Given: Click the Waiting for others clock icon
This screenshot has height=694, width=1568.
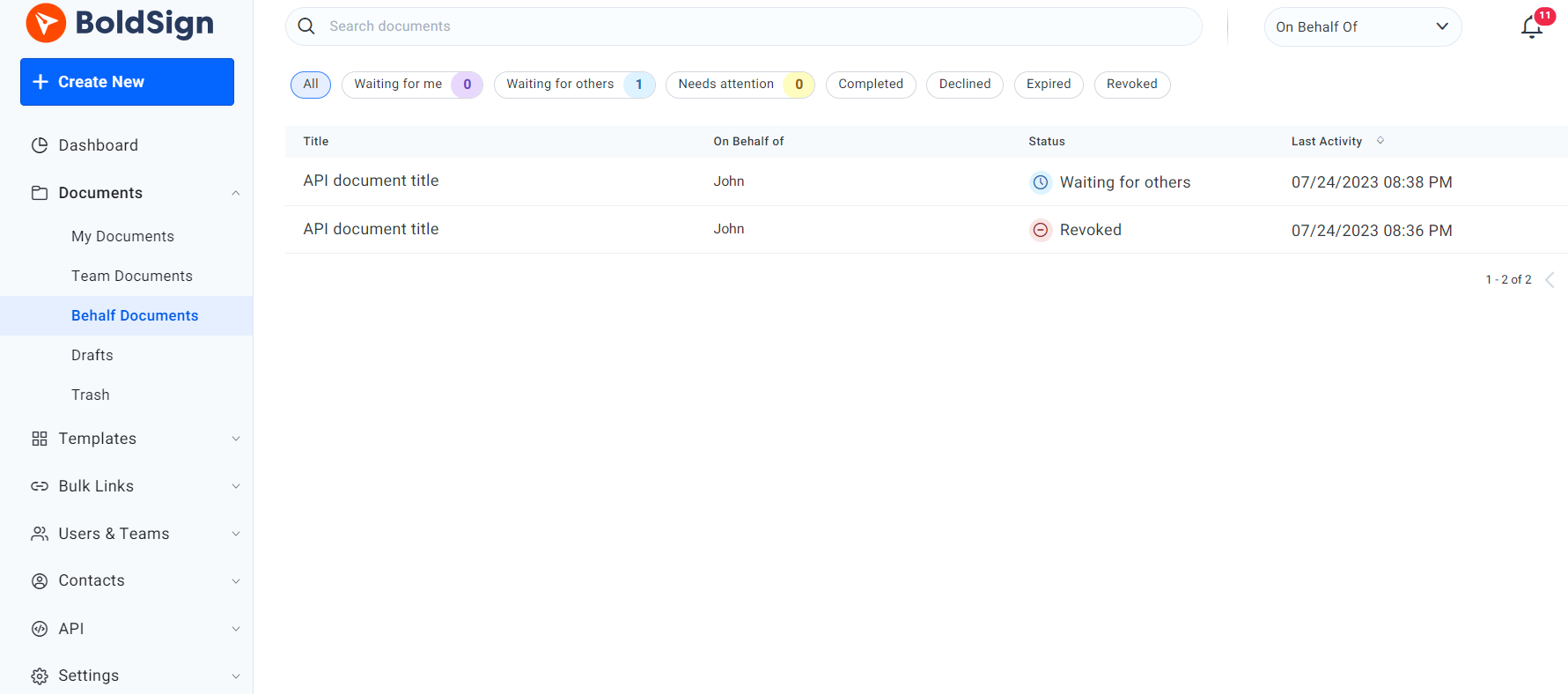Looking at the screenshot, I should click(1041, 182).
